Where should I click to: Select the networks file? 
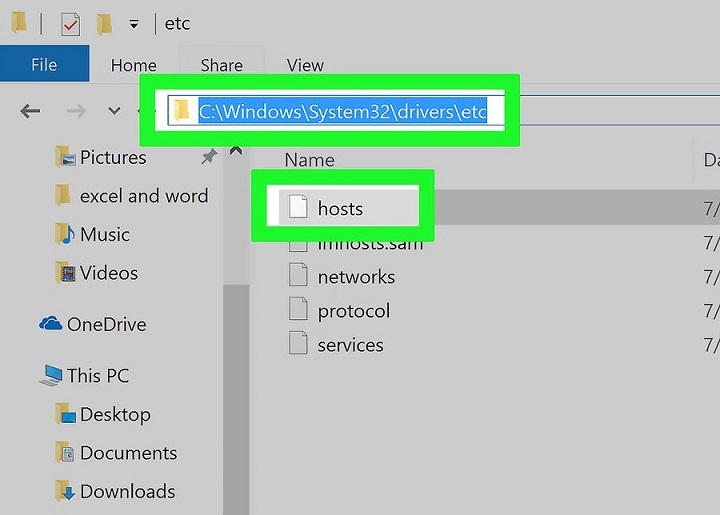tap(357, 277)
